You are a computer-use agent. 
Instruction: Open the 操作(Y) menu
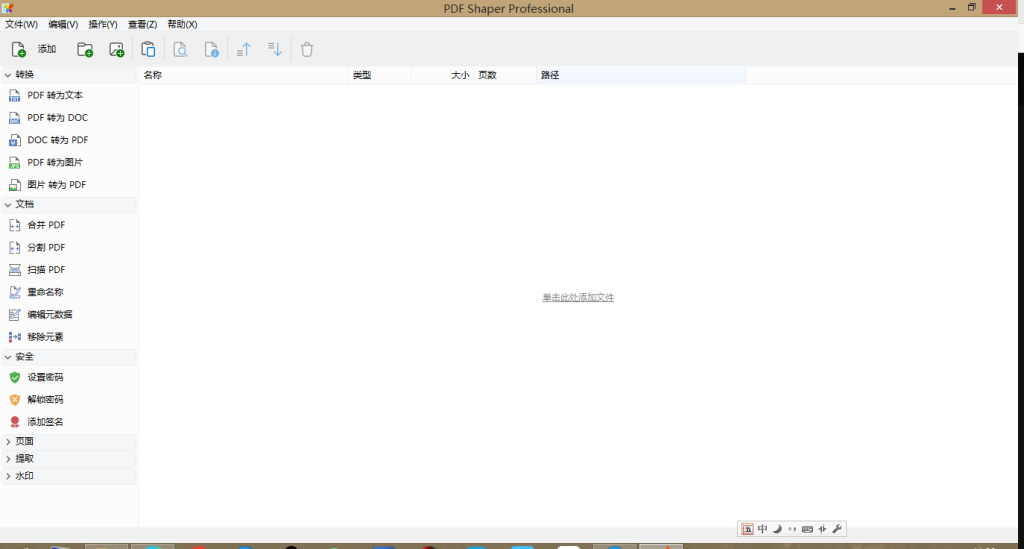coord(103,24)
